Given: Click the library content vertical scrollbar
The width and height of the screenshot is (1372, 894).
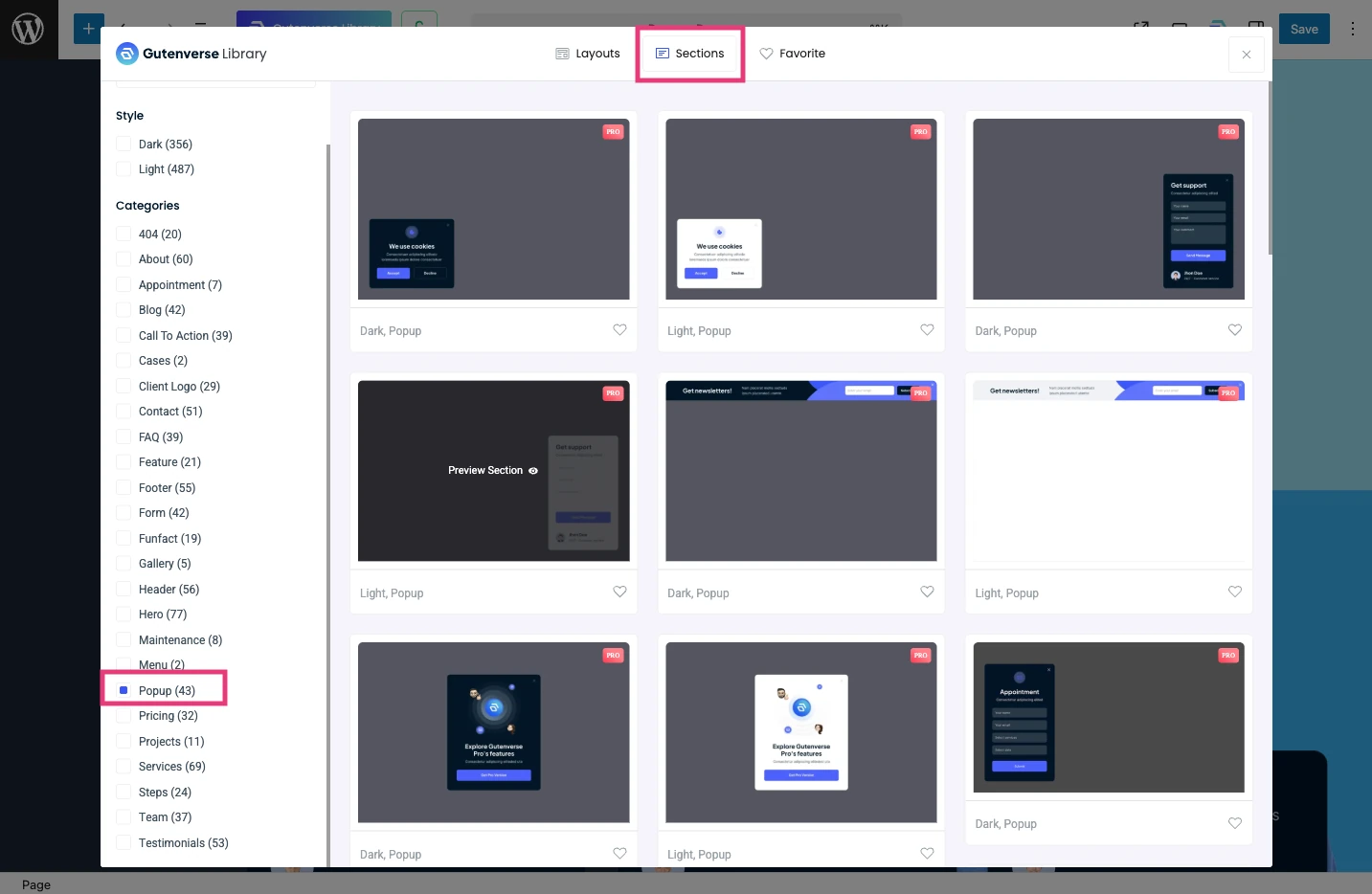Looking at the screenshot, I should [1270, 172].
